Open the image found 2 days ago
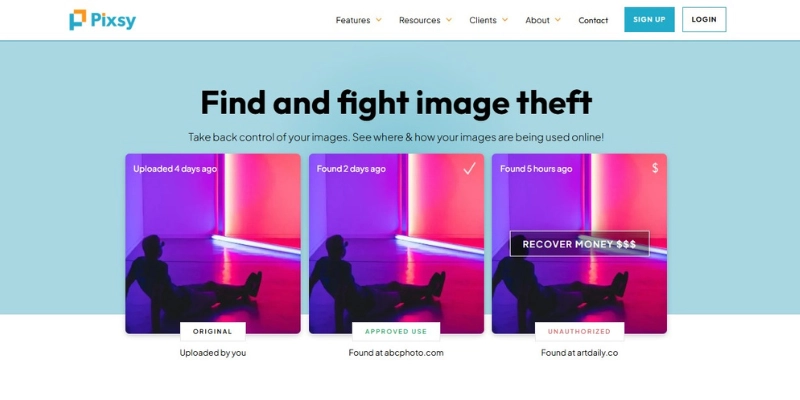 396,243
